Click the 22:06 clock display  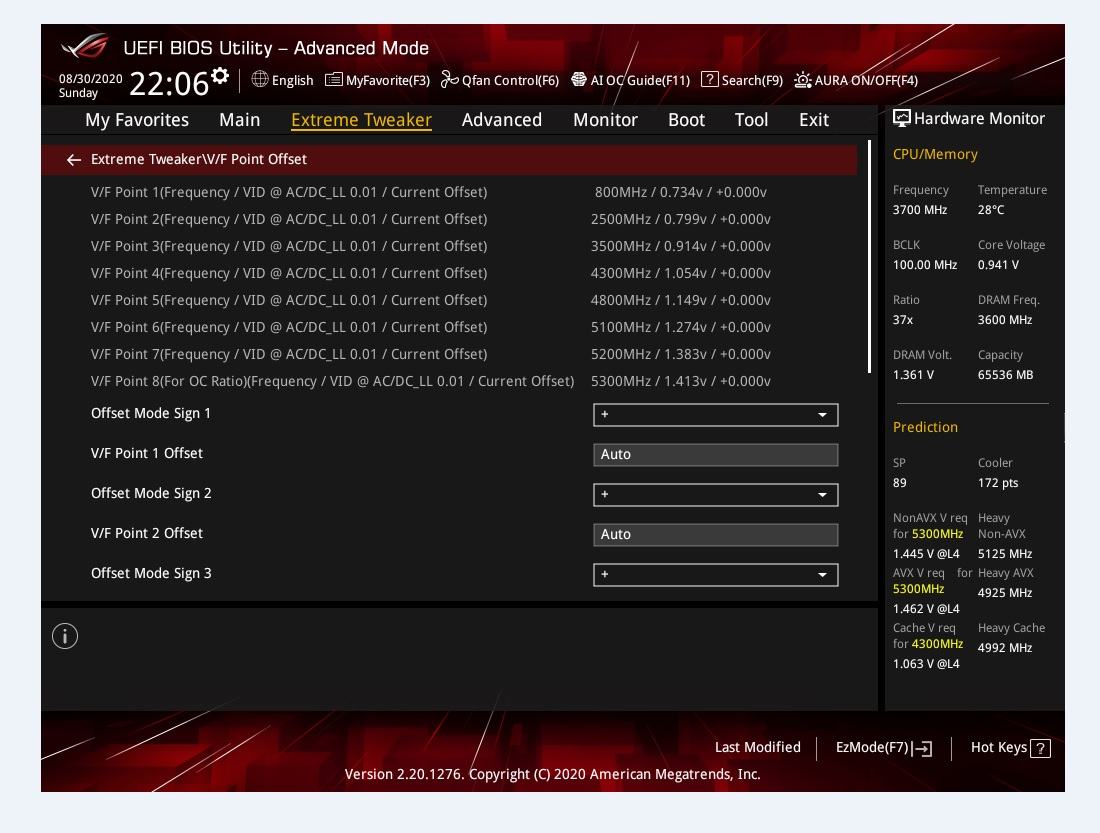click(169, 84)
